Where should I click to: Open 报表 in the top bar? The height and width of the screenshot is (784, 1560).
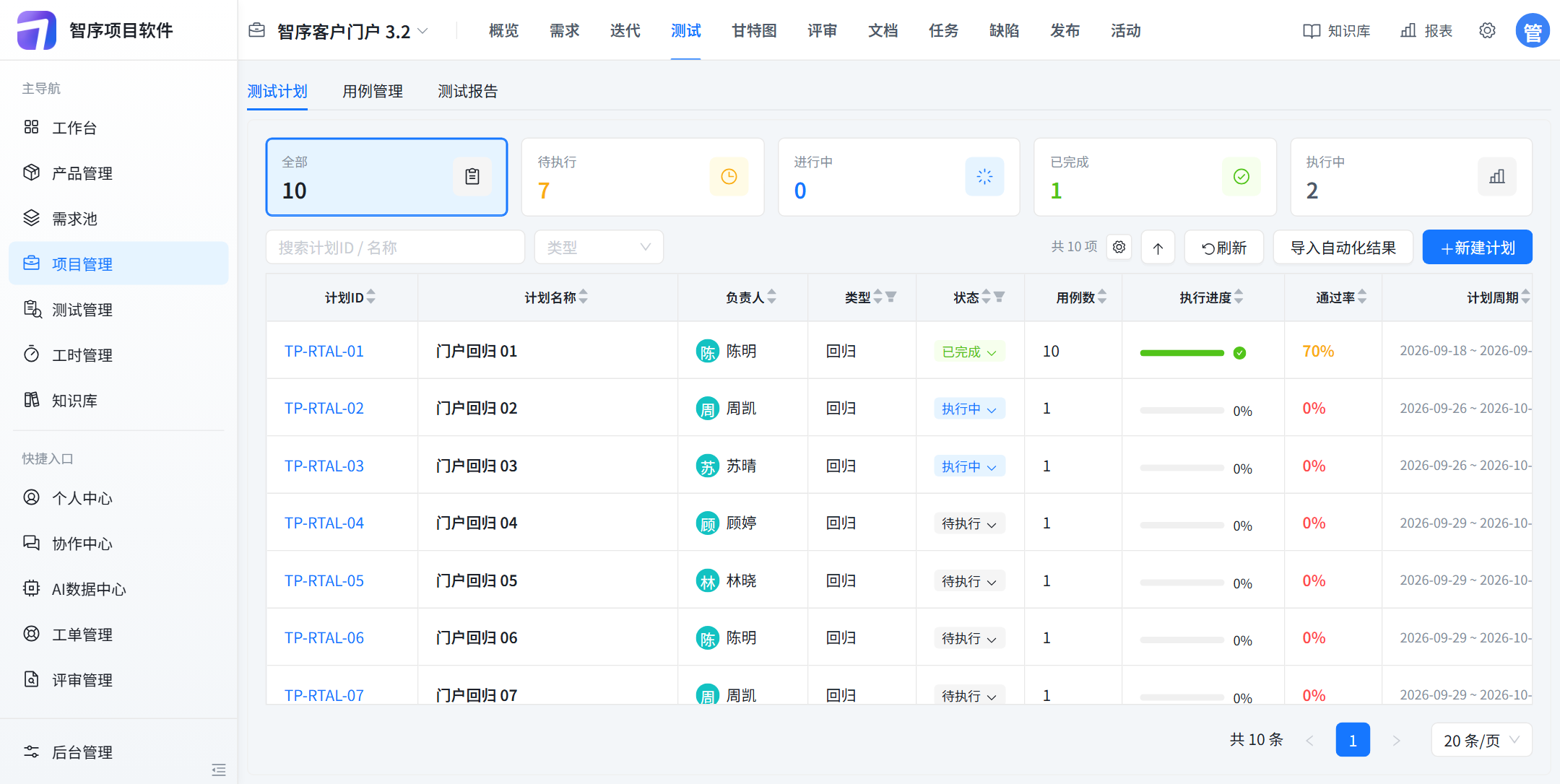click(x=1426, y=30)
